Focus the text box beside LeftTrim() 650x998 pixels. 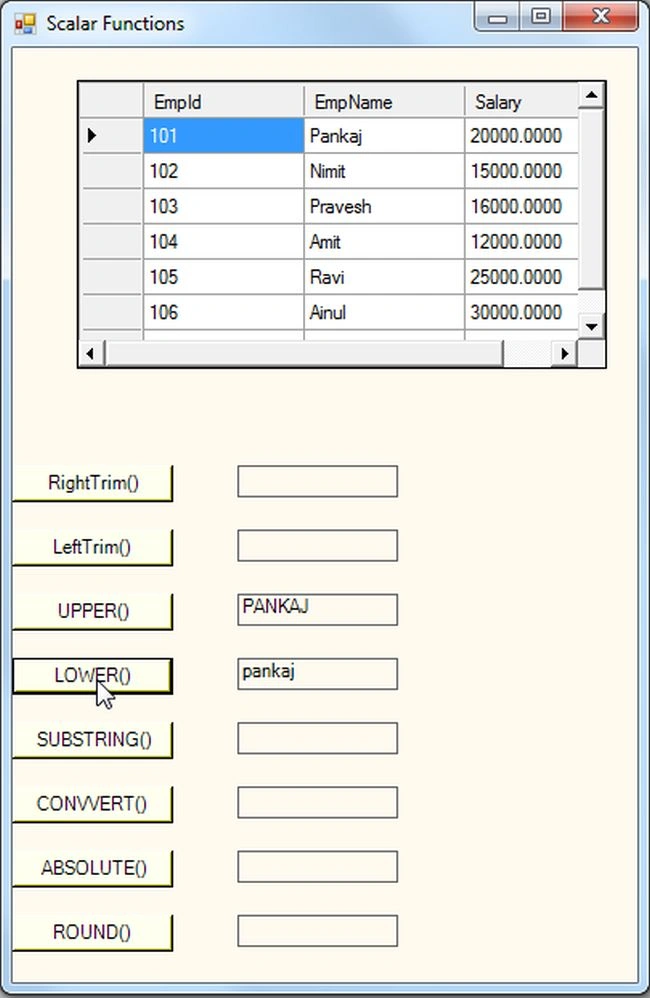tap(318, 545)
